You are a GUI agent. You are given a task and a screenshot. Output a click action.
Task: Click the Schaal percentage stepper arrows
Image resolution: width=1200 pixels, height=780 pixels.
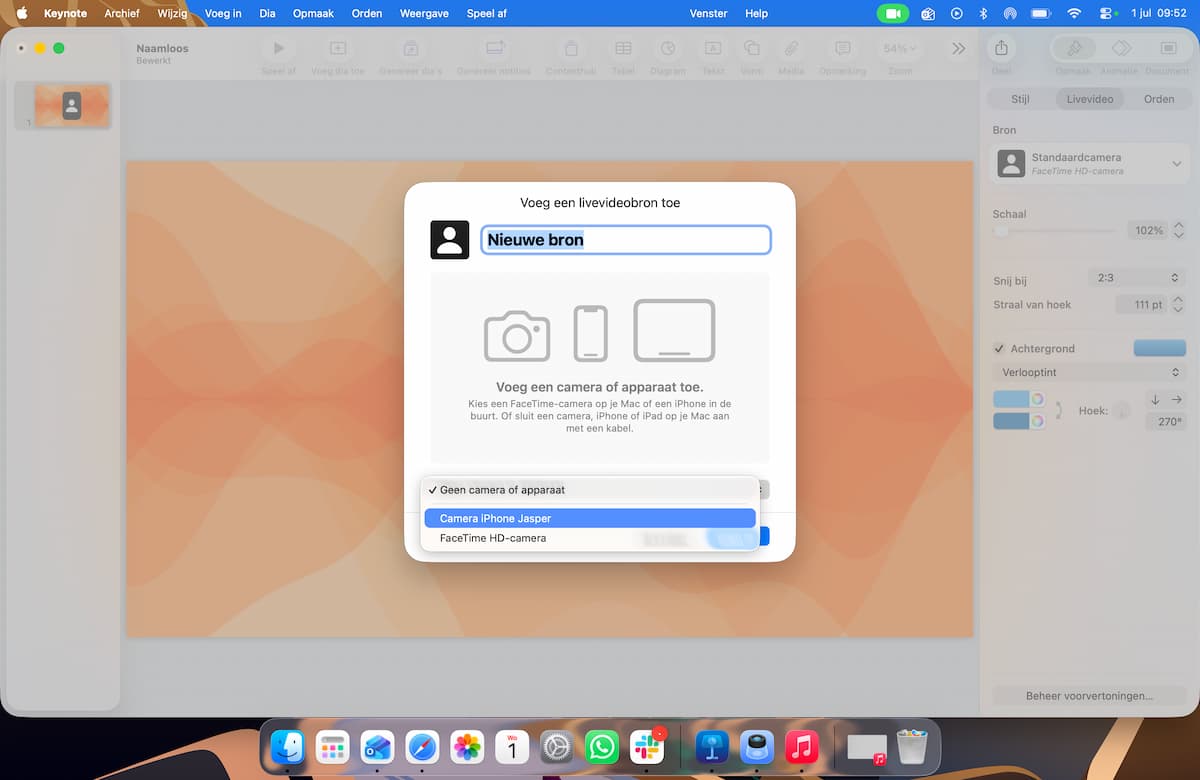click(x=1179, y=231)
